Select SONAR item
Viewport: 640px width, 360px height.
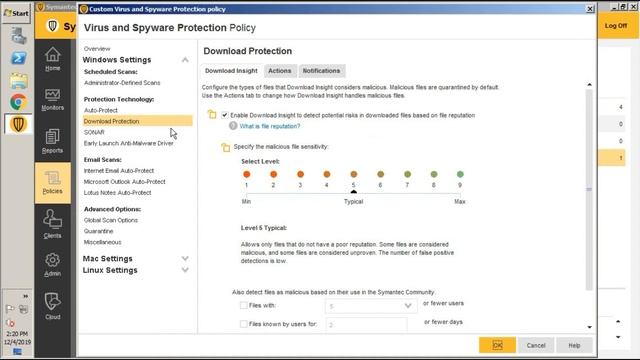coord(94,132)
